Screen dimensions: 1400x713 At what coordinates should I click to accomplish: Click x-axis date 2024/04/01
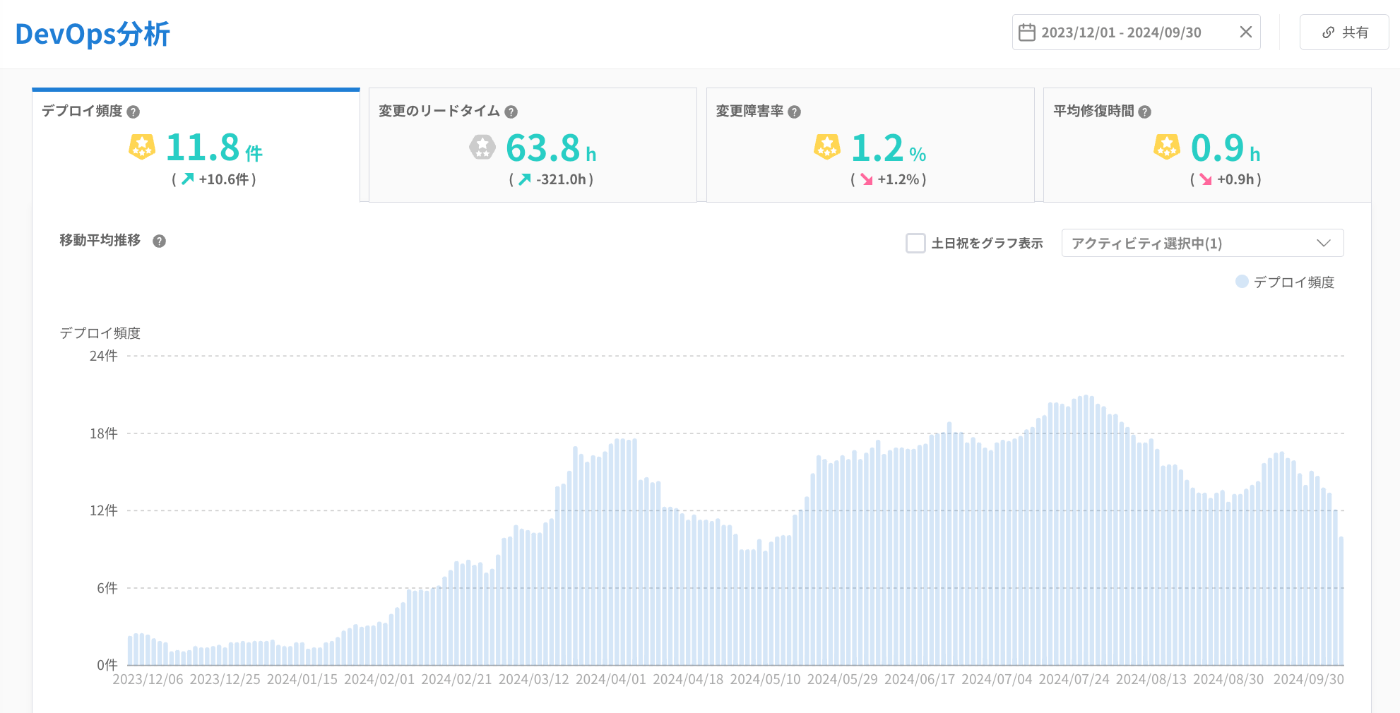click(611, 679)
